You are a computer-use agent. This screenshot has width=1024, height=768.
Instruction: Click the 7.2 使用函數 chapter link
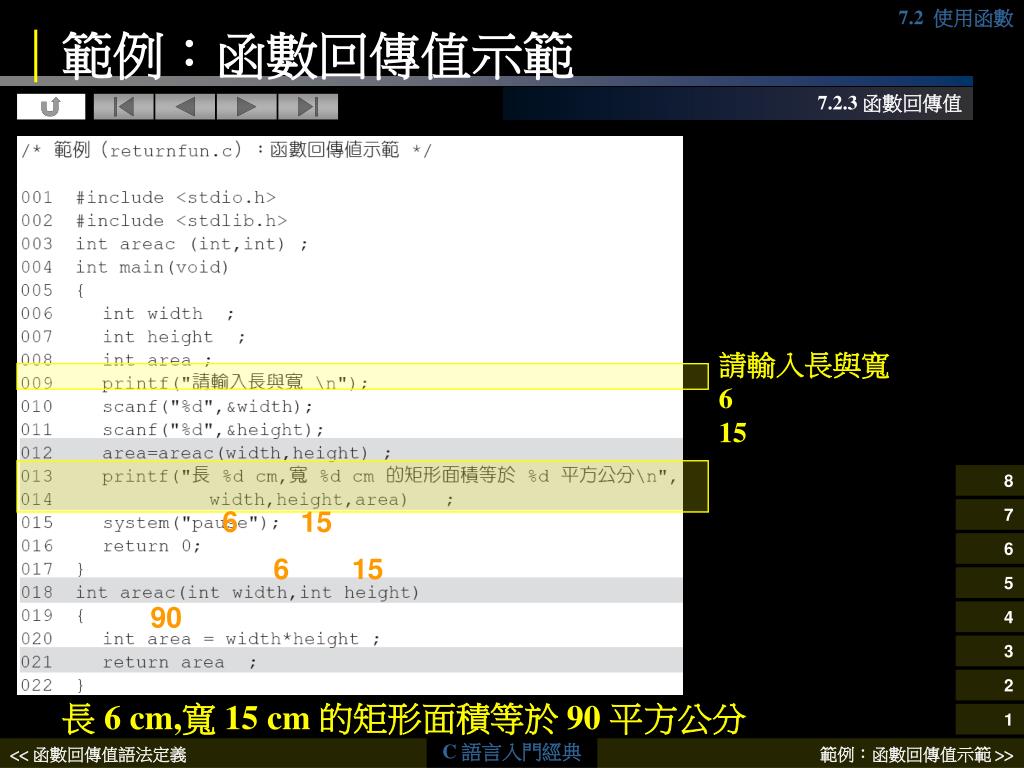tap(955, 18)
